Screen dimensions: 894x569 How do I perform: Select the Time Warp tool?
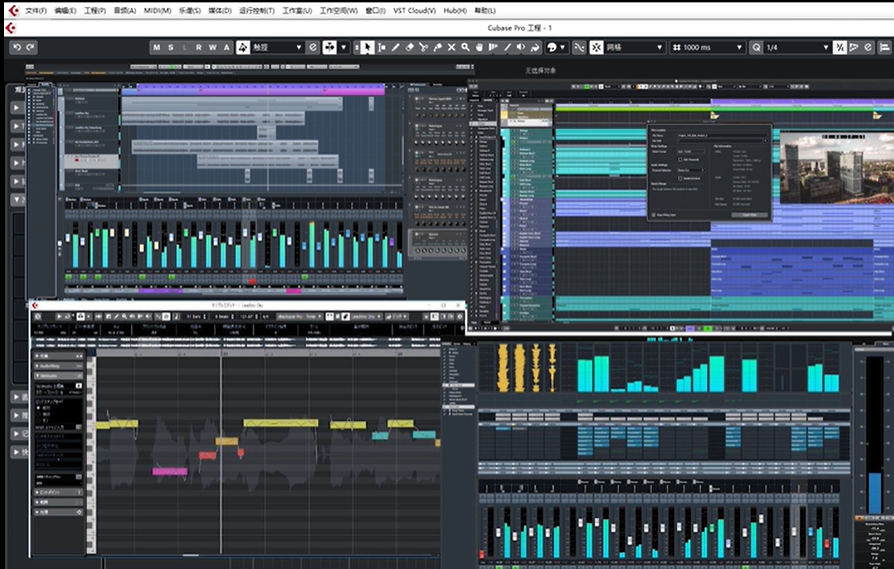[x=493, y=47]
